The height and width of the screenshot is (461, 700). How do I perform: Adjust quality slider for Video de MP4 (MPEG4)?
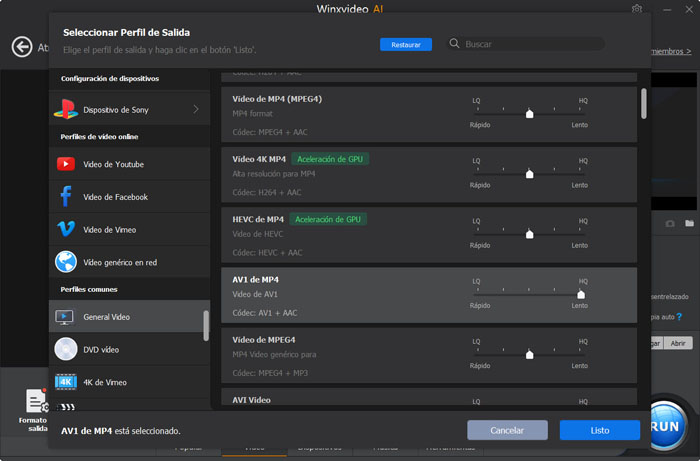[529, 114]
